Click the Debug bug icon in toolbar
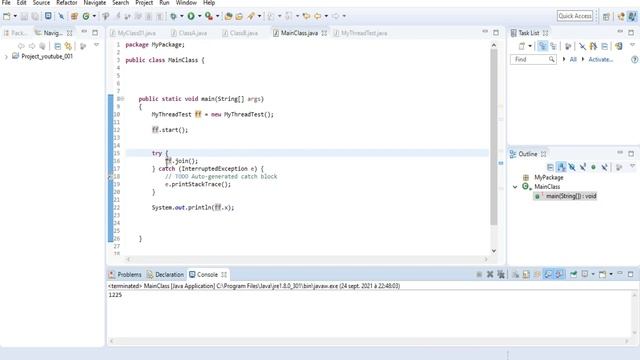The image size is (640, 360). pos(173,16)
